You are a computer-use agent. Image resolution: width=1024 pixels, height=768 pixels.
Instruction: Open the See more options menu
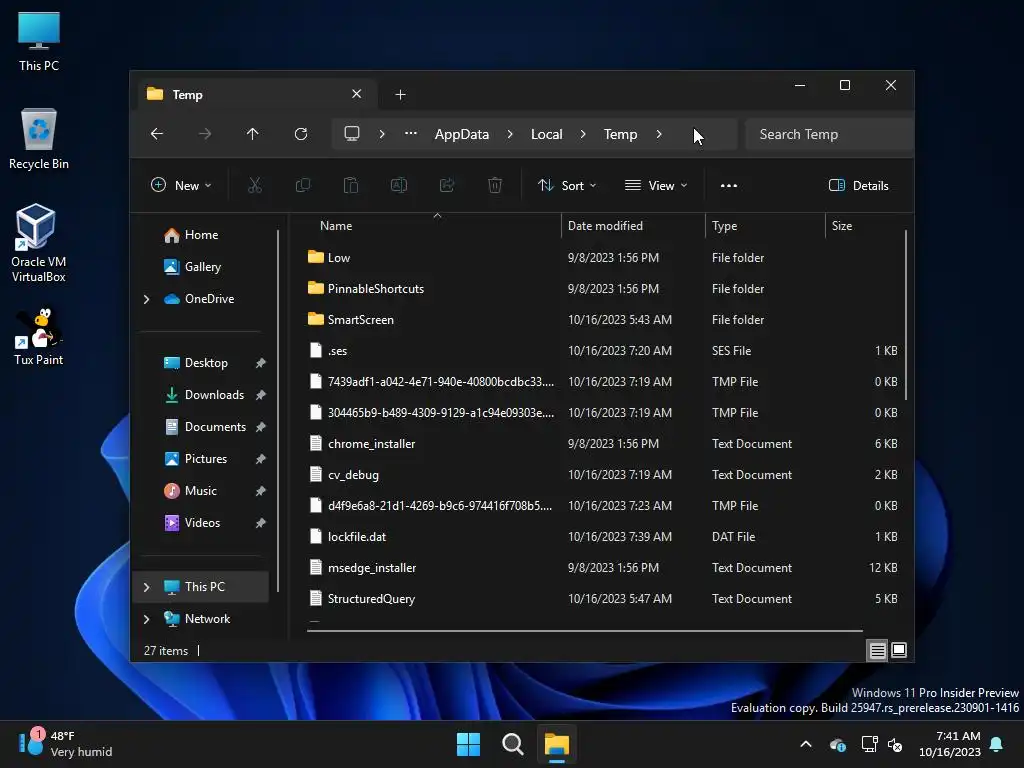click(x=729, y=185)
